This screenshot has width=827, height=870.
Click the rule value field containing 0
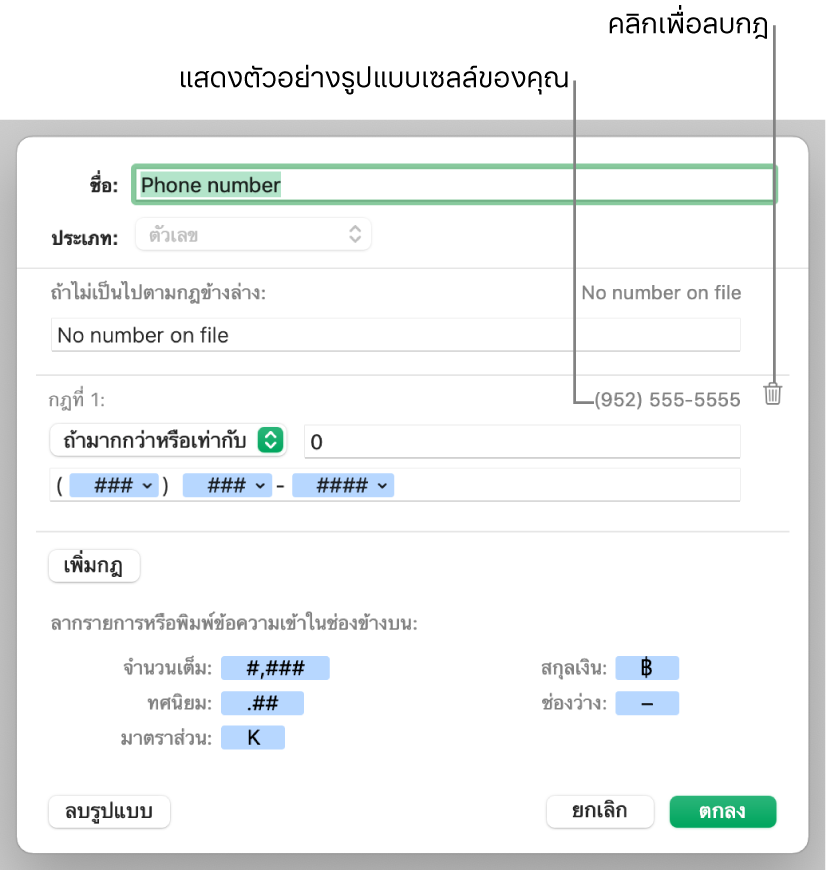point(521,440)
